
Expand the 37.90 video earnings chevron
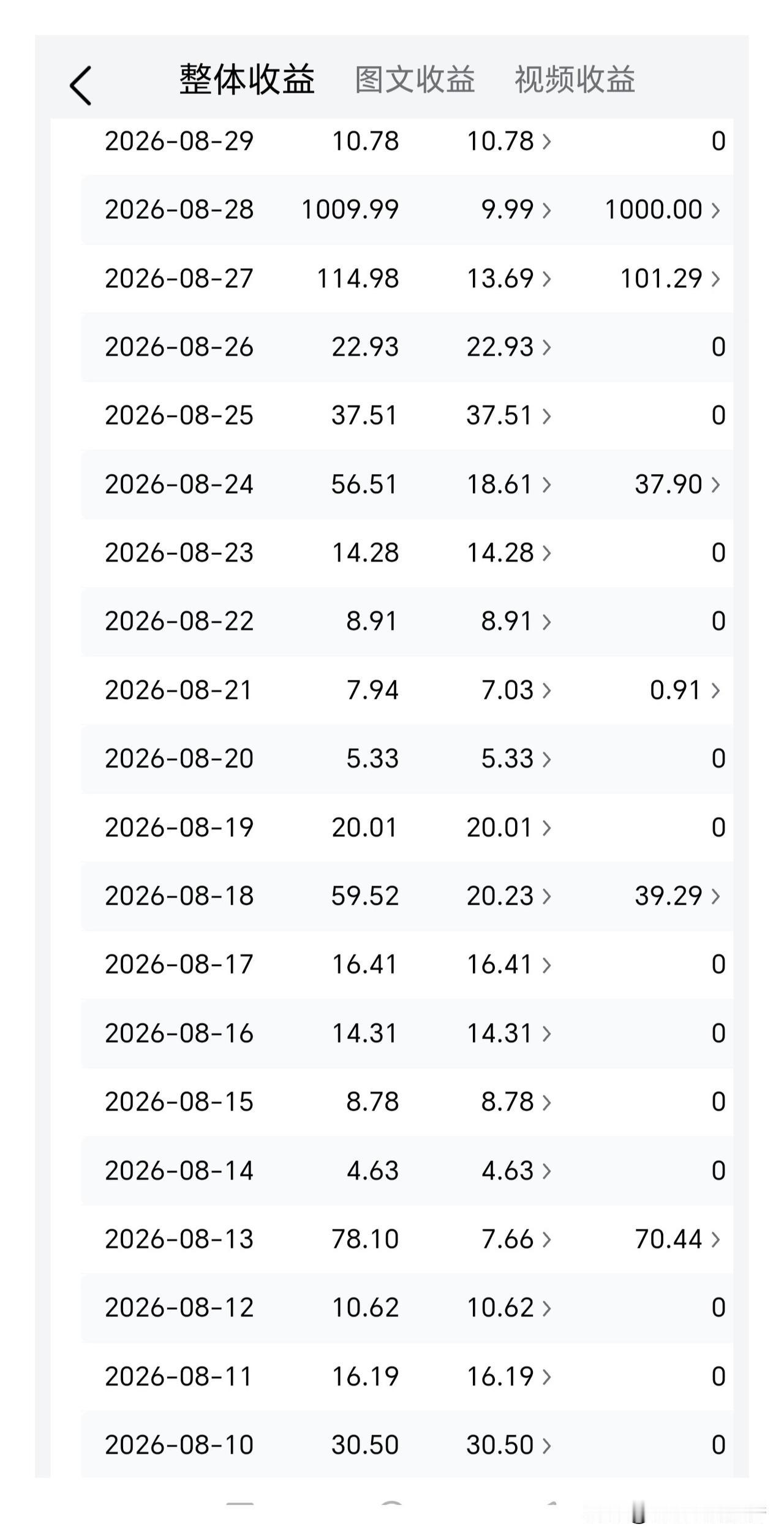[x=715, y=485]
